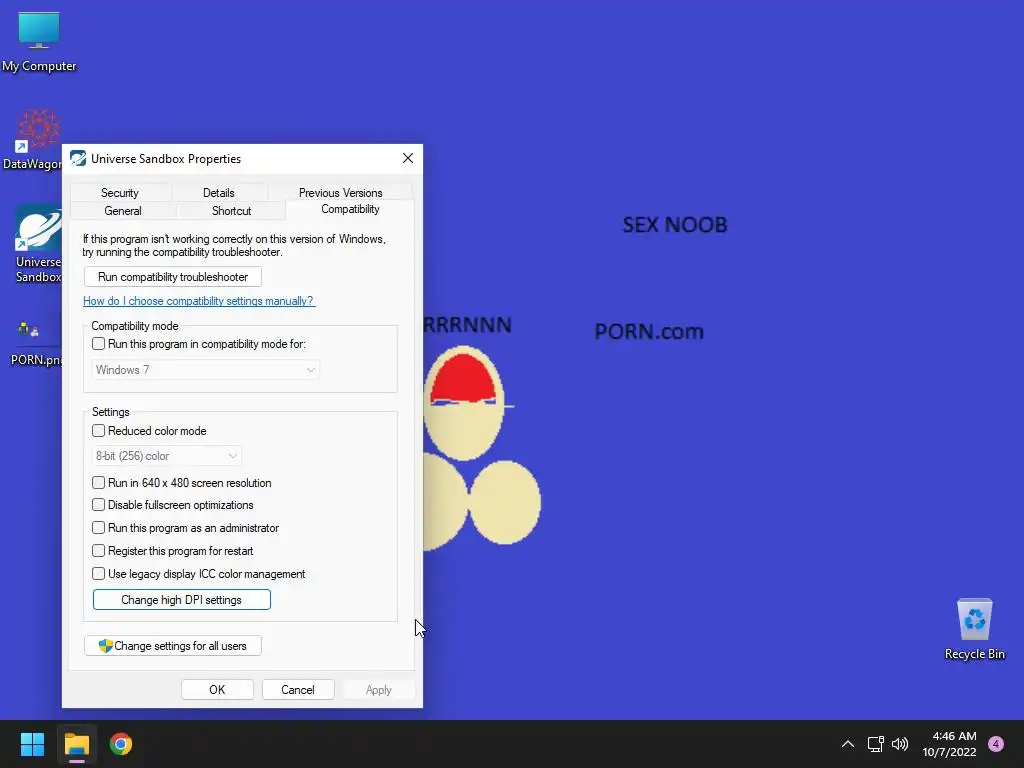Click the Universe Sandbox Properties title icon
This screenshot has height=768, width=1024.
coord(78,158)
